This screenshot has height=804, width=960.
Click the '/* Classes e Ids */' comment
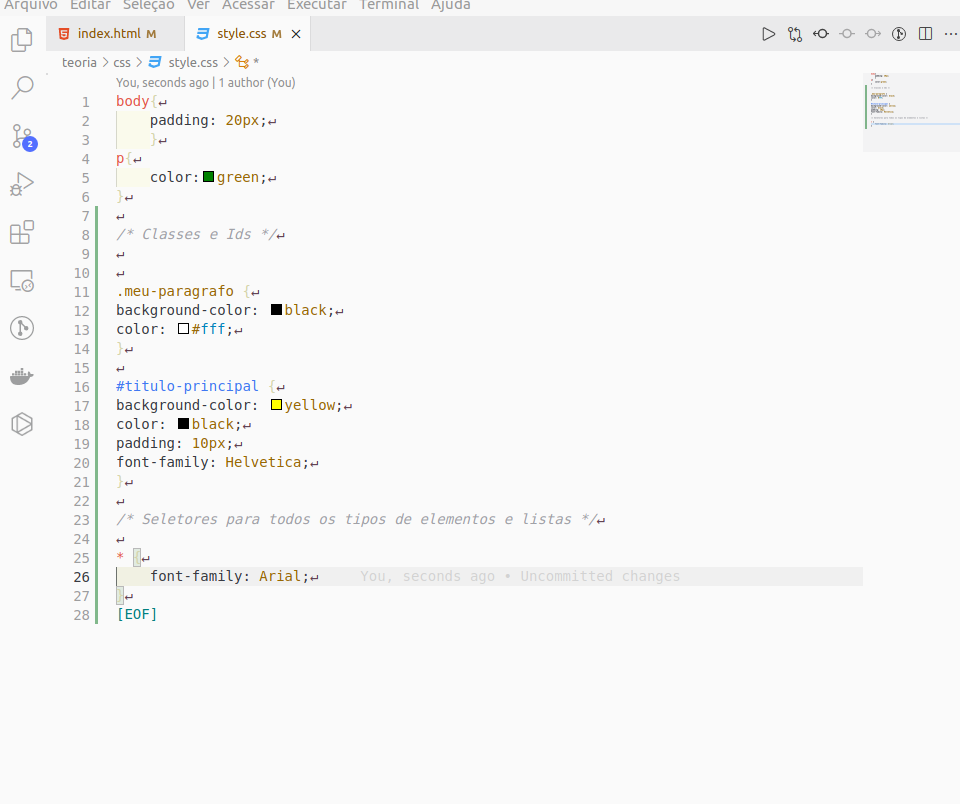pyautogui.click(x=196, y=235)
